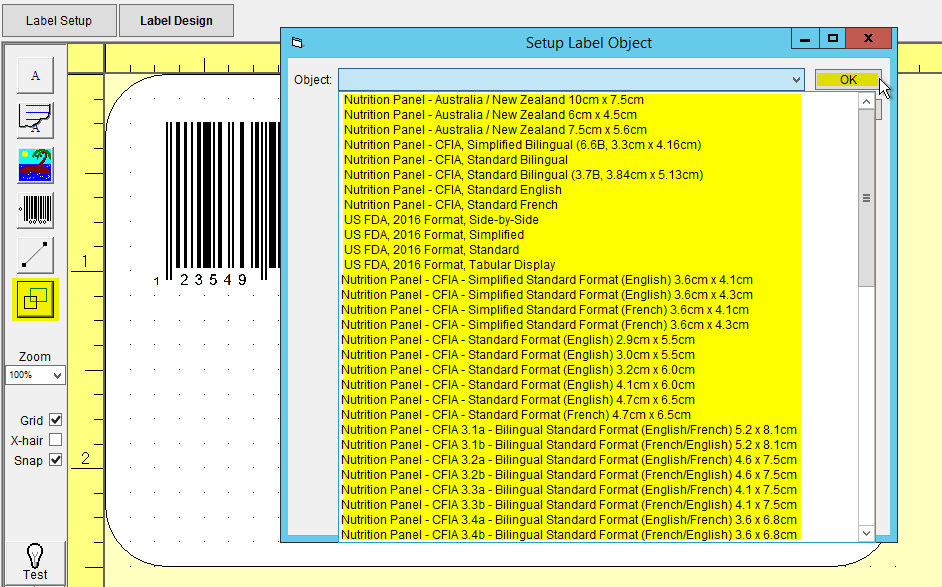Click the Object combo box field

(571, 79)
